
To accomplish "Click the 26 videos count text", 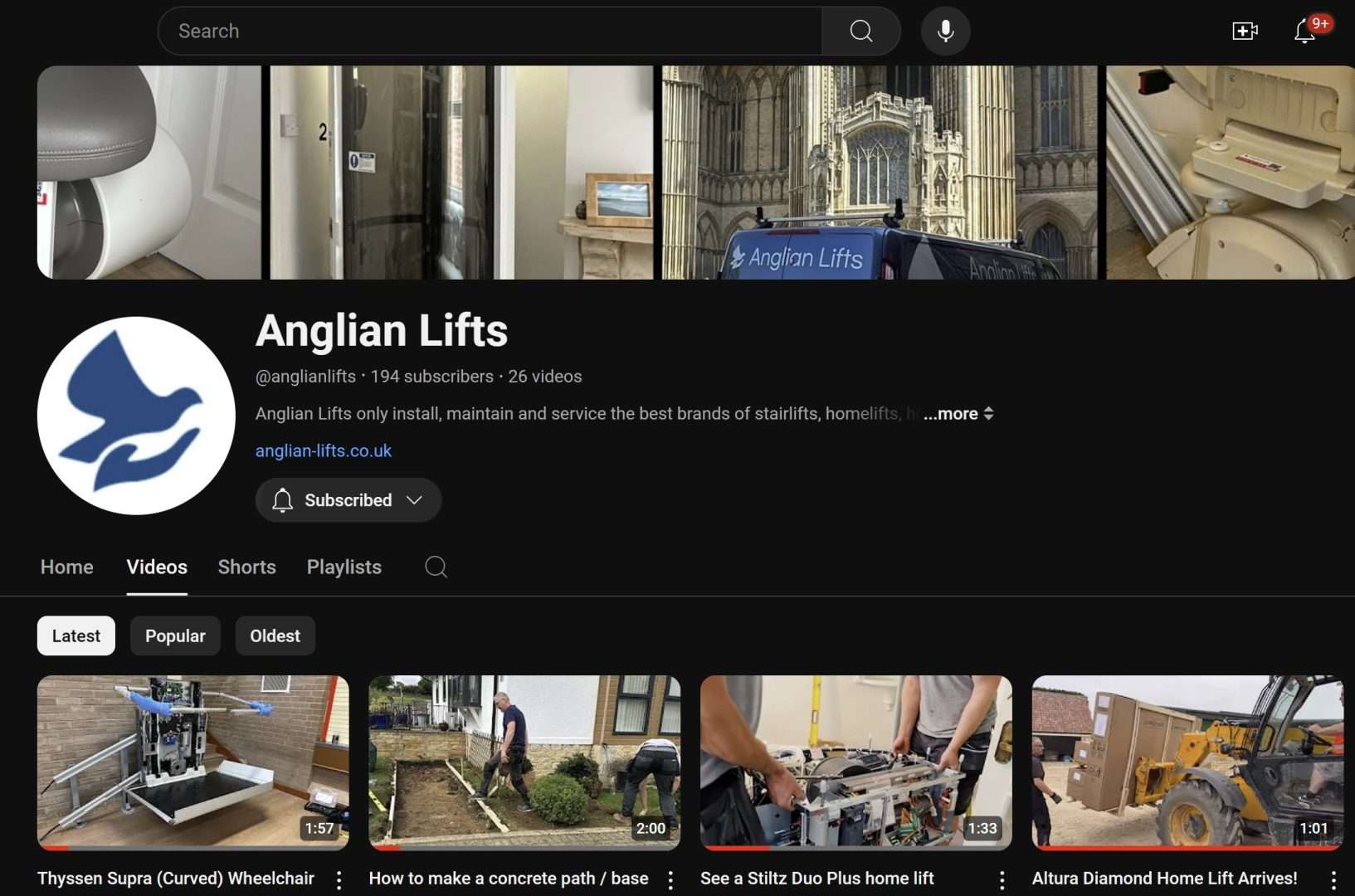I will click(x=545, y=377).
